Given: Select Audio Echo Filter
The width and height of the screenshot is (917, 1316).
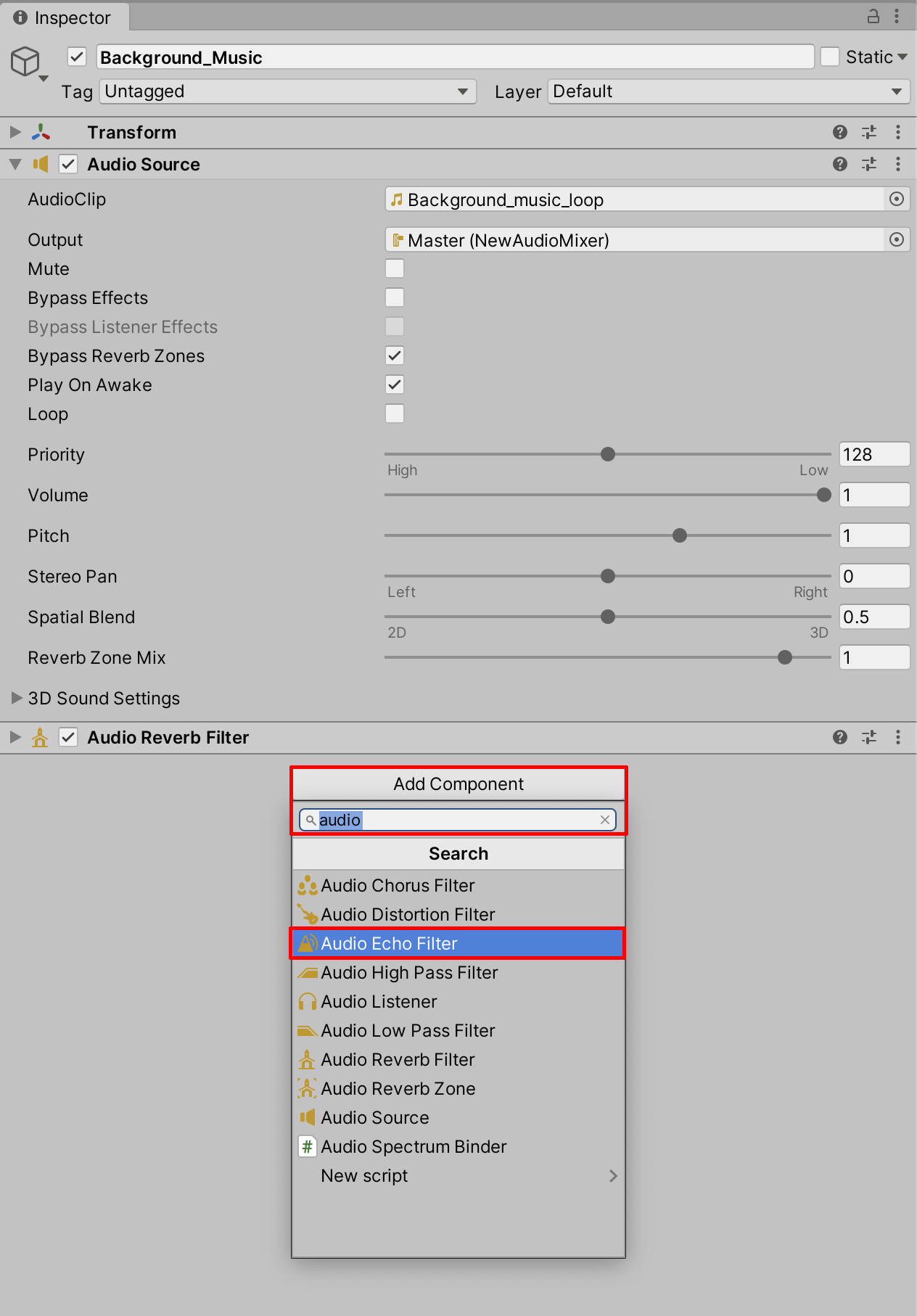Looking at the screenshot, I should tap(458, 943).
